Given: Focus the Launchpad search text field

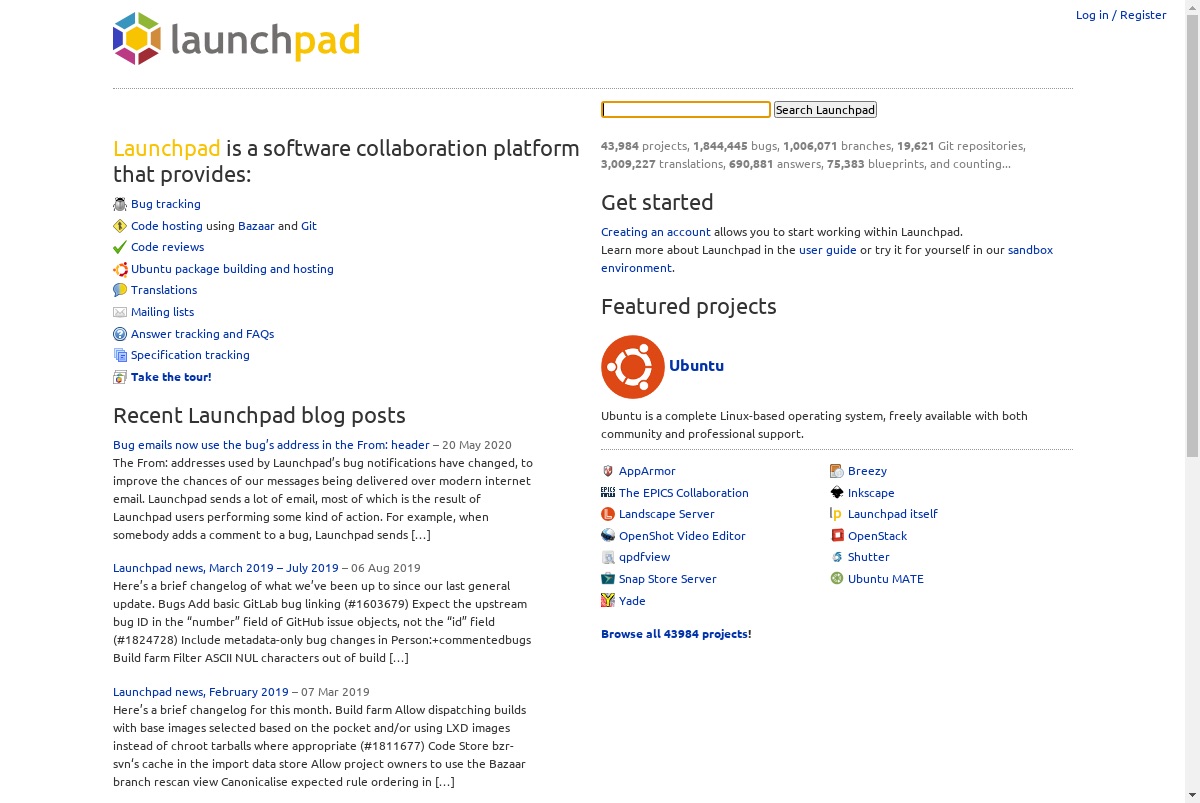Looking at the screenshot, I should pyautogui.click(x=686, y=110).
